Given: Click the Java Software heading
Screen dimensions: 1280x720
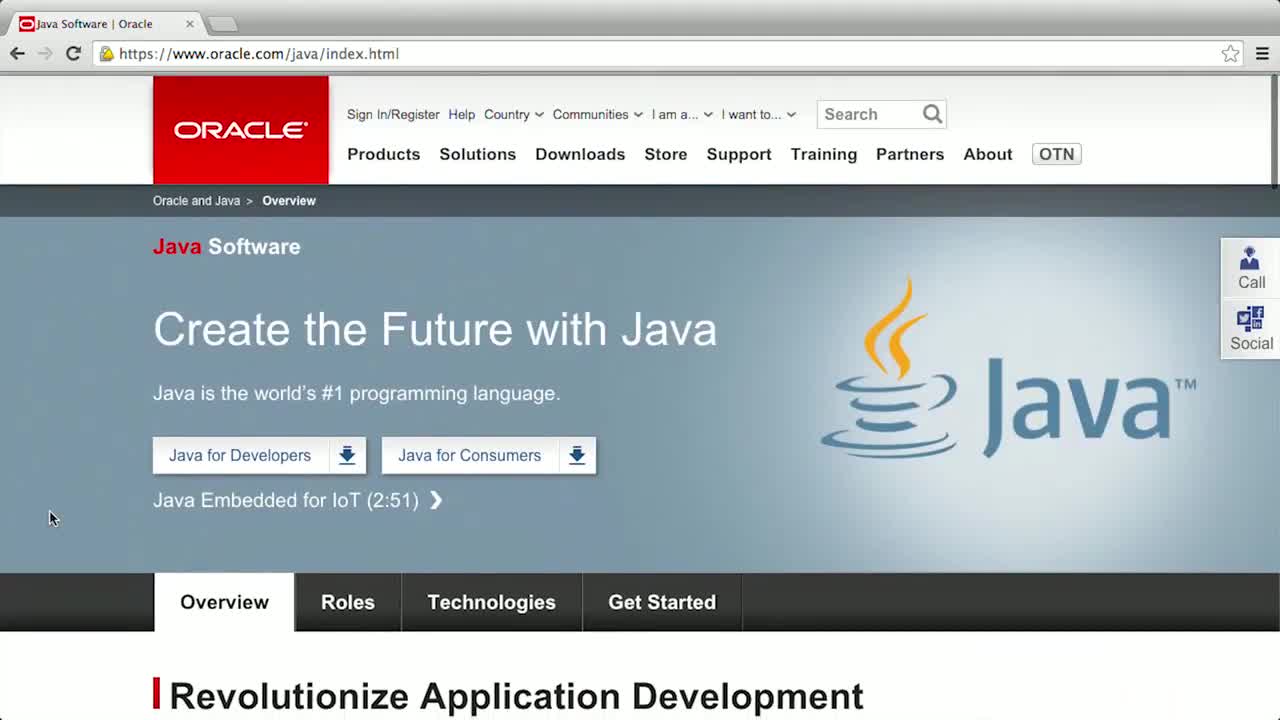Looking at the screenshot, I should [x=226, y=247].
